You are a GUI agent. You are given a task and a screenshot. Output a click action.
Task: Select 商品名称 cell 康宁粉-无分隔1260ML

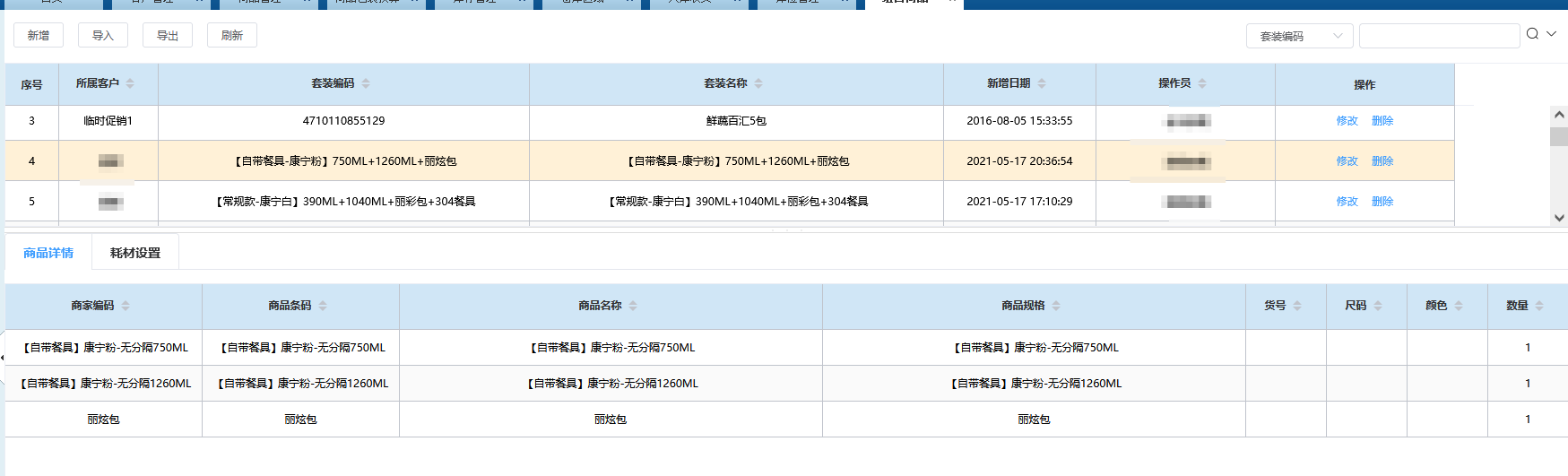coord(611,384)
